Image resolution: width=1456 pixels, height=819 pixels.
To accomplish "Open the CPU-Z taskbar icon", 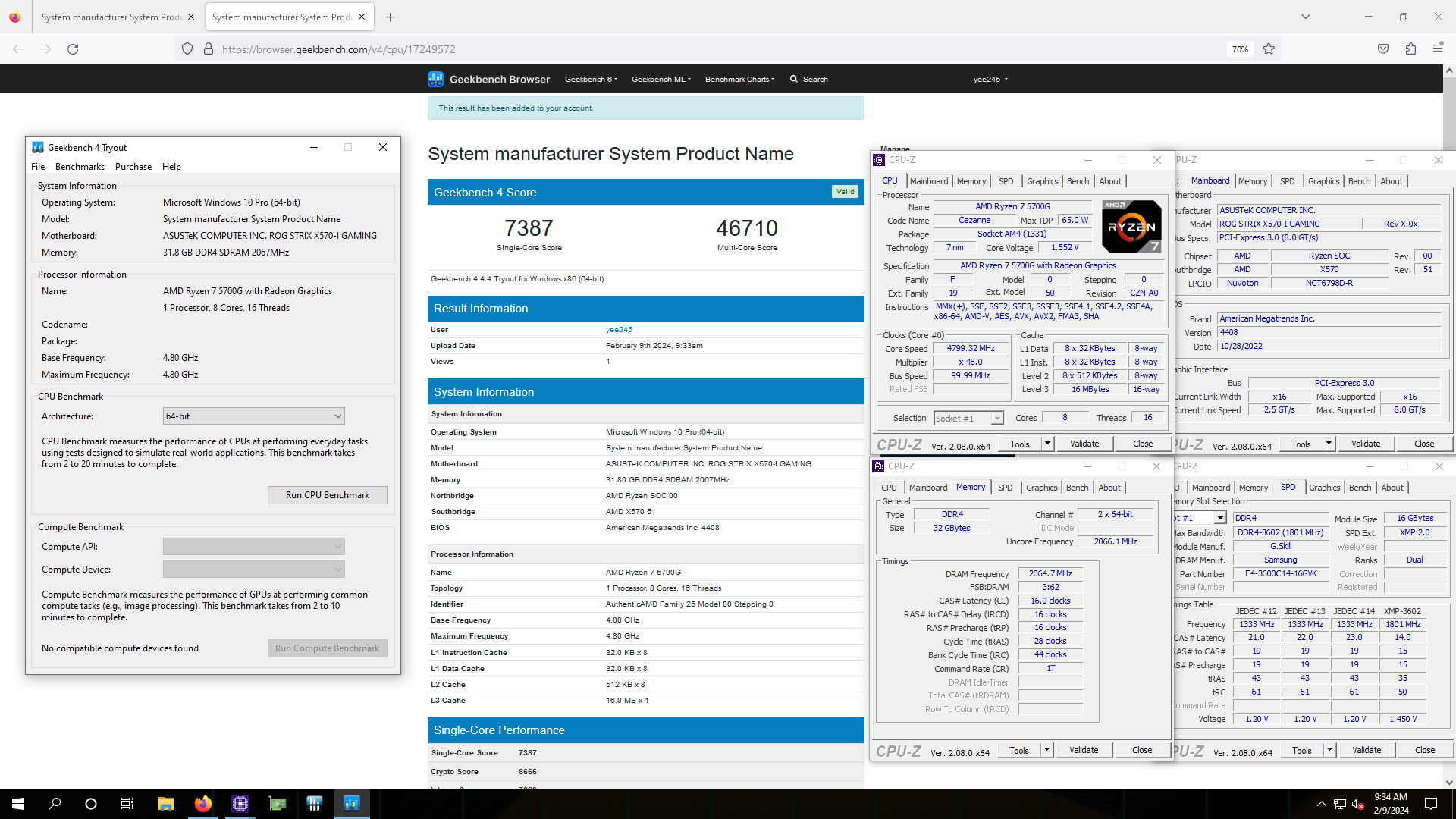I will coord(240,804).
